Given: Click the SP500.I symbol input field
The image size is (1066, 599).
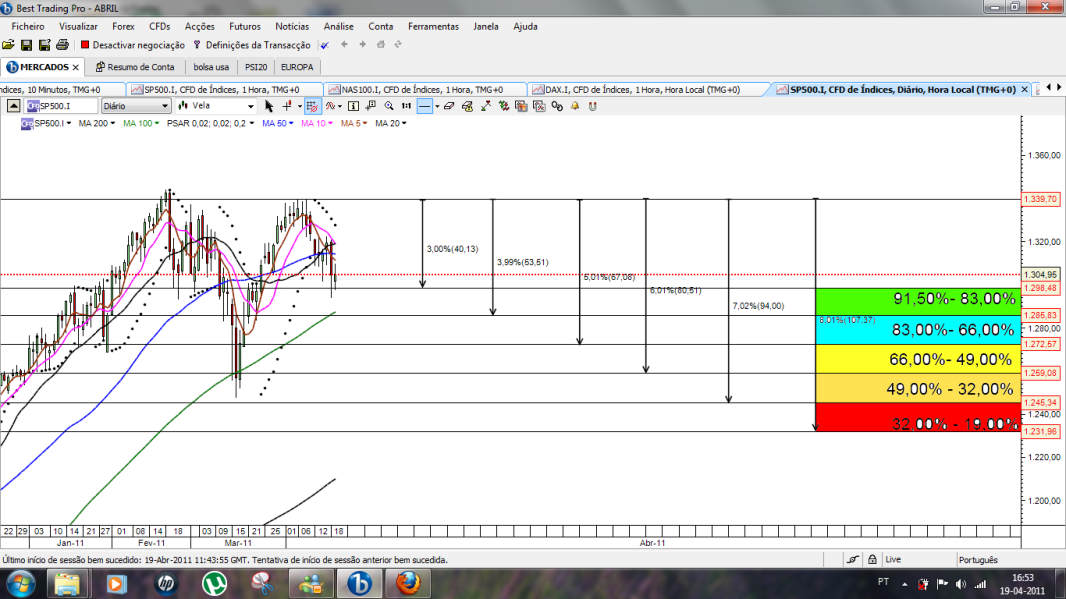Looking at the screenshot, I should (x=62, y=106).
